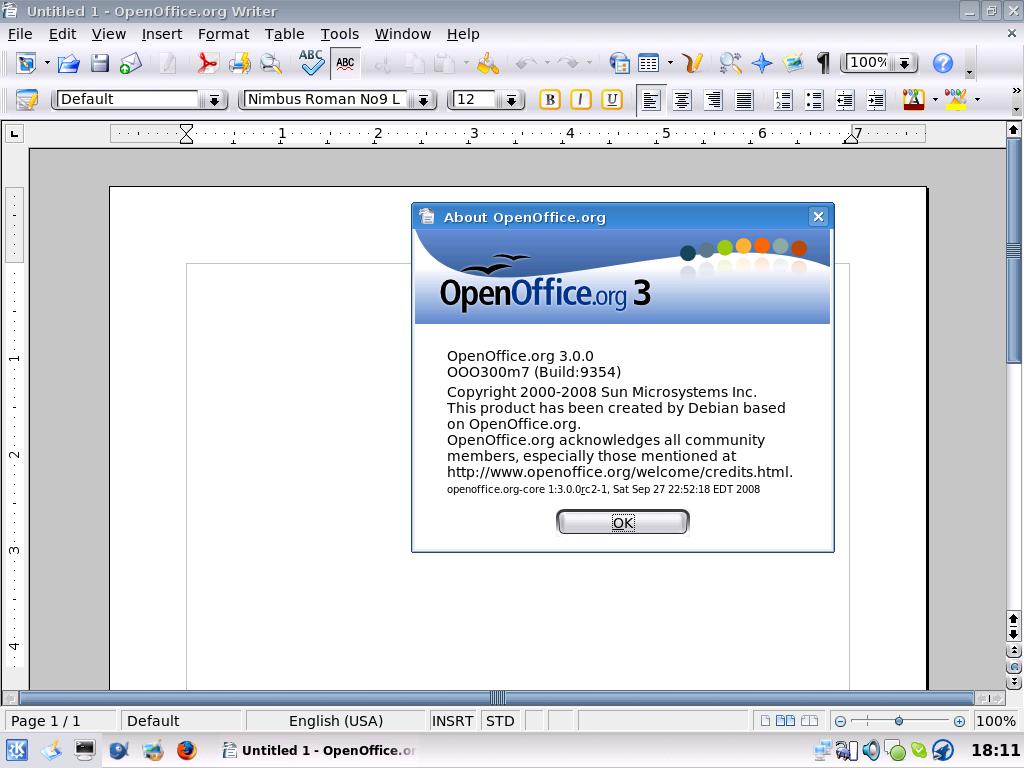The image size is (1024, 768).
Task: Show Draw Functions pencil icon
Action: tap(692, 63)
